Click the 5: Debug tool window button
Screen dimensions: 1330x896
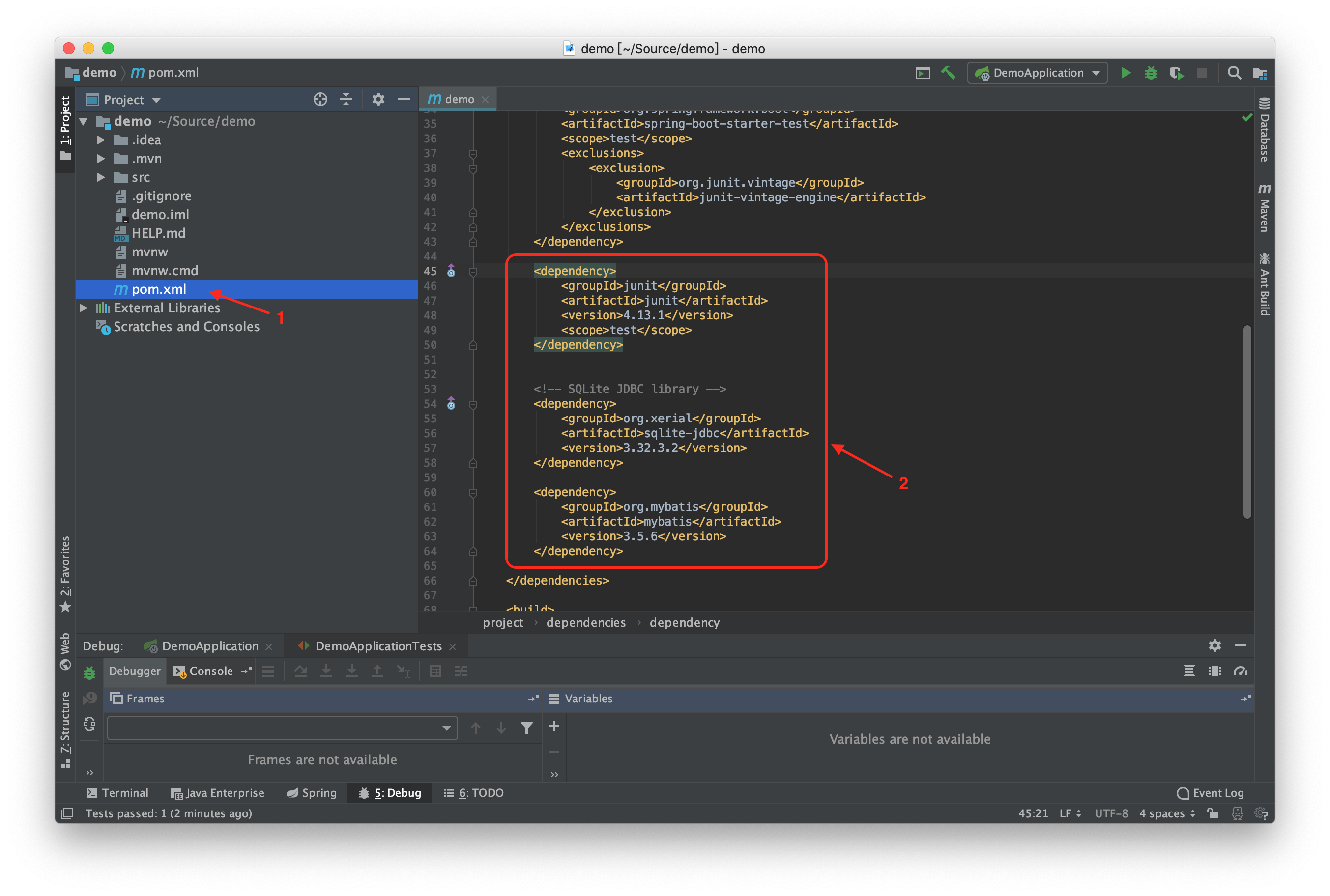pyautogui.click(x=390, y=792)
